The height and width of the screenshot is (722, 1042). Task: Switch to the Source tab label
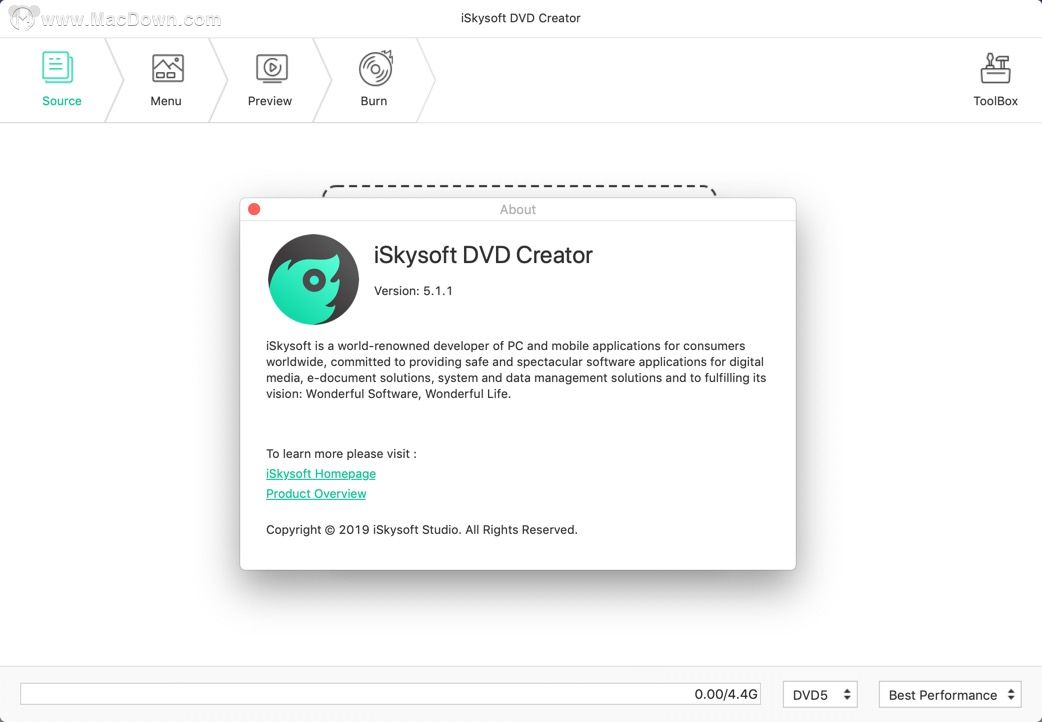tap(62, 101)
